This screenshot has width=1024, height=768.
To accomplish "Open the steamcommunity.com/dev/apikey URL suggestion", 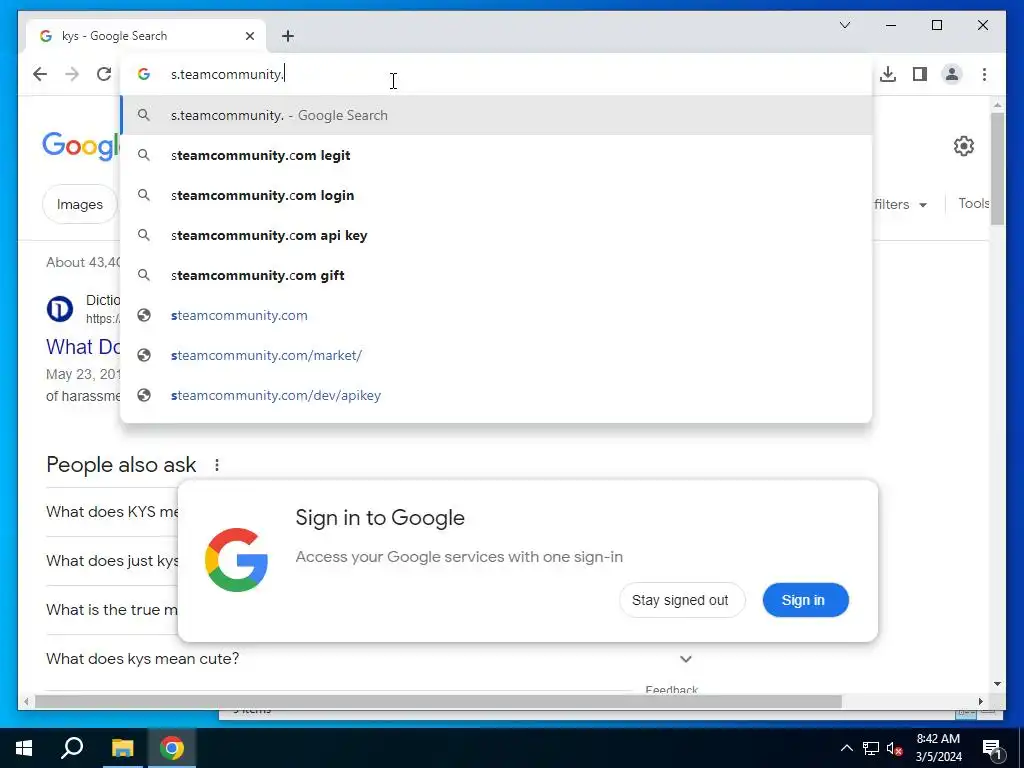I will click(496, 395).
